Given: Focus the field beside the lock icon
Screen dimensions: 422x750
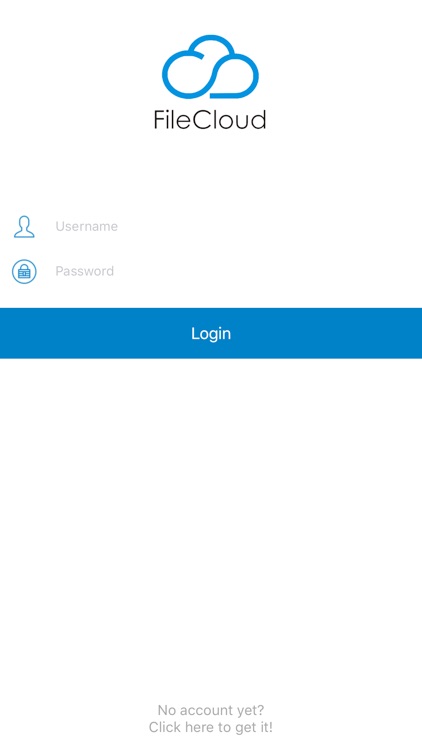Looking at the screenshot, I should 234,271.
